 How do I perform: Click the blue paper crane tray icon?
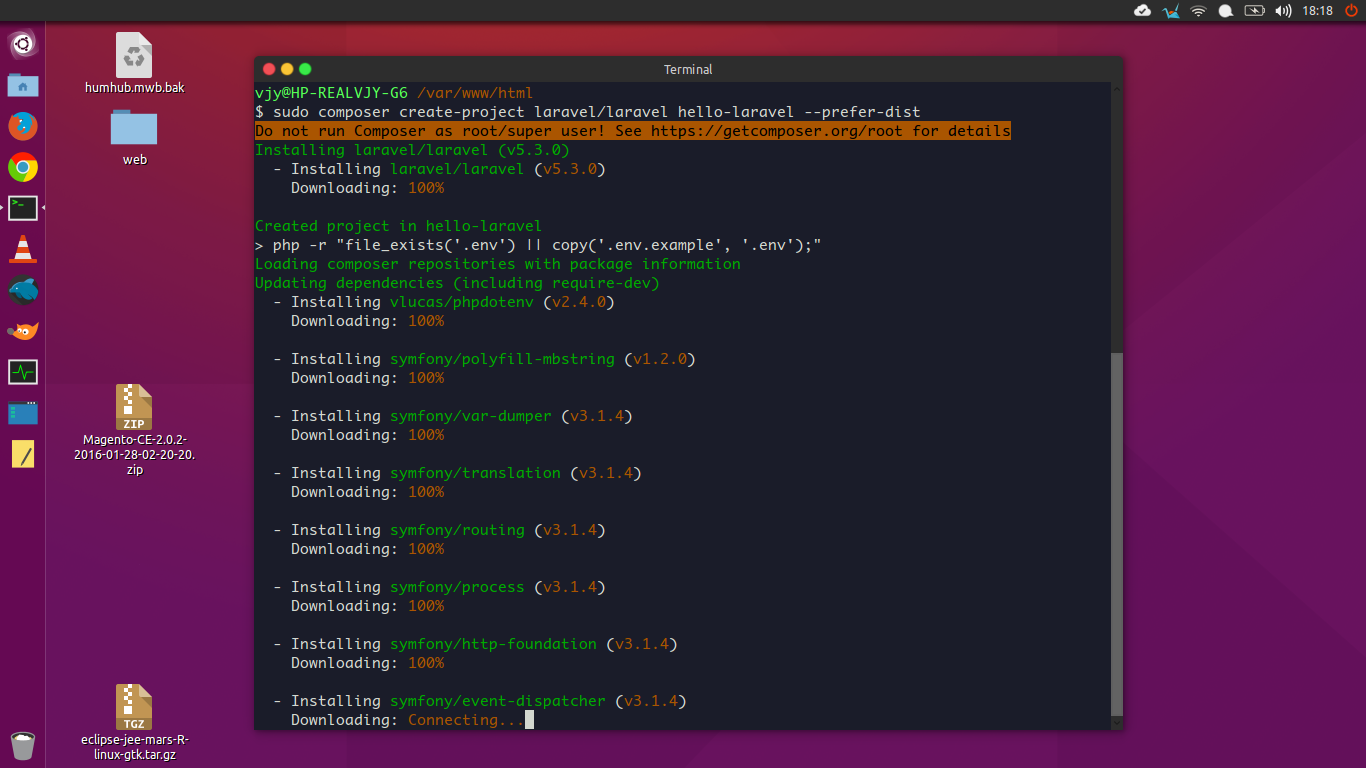point(1171,11)
